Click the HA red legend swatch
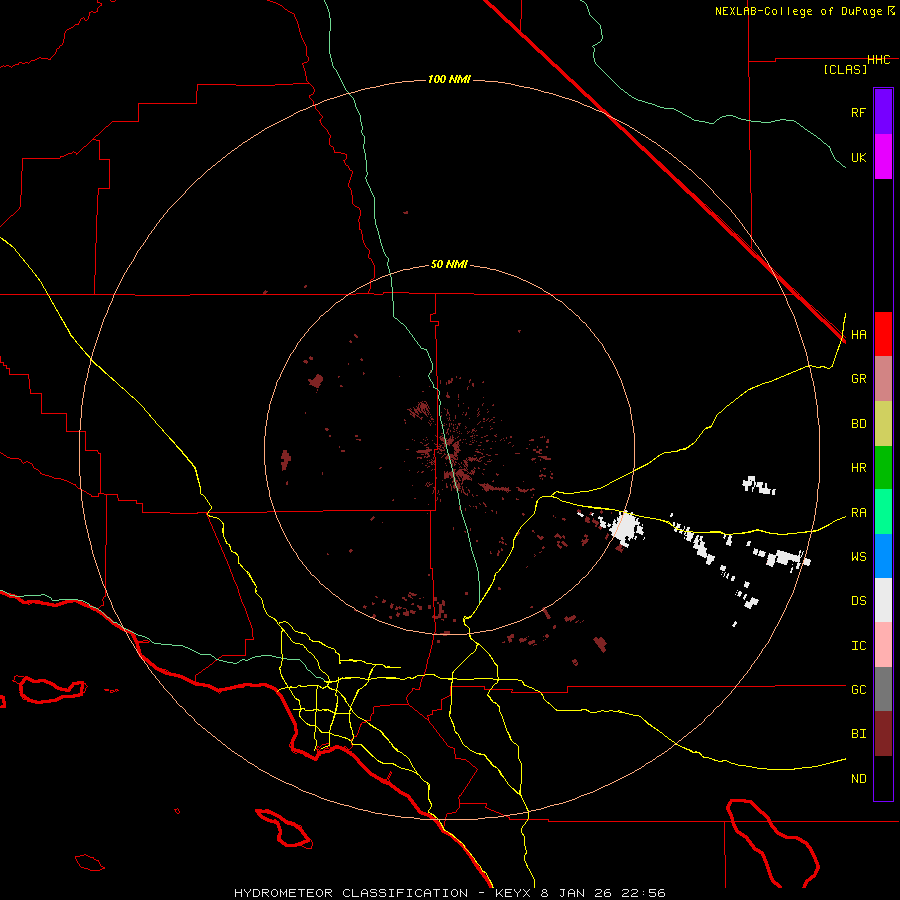Image resolution: width=900 pixels, height=900 pixels. 883,334
